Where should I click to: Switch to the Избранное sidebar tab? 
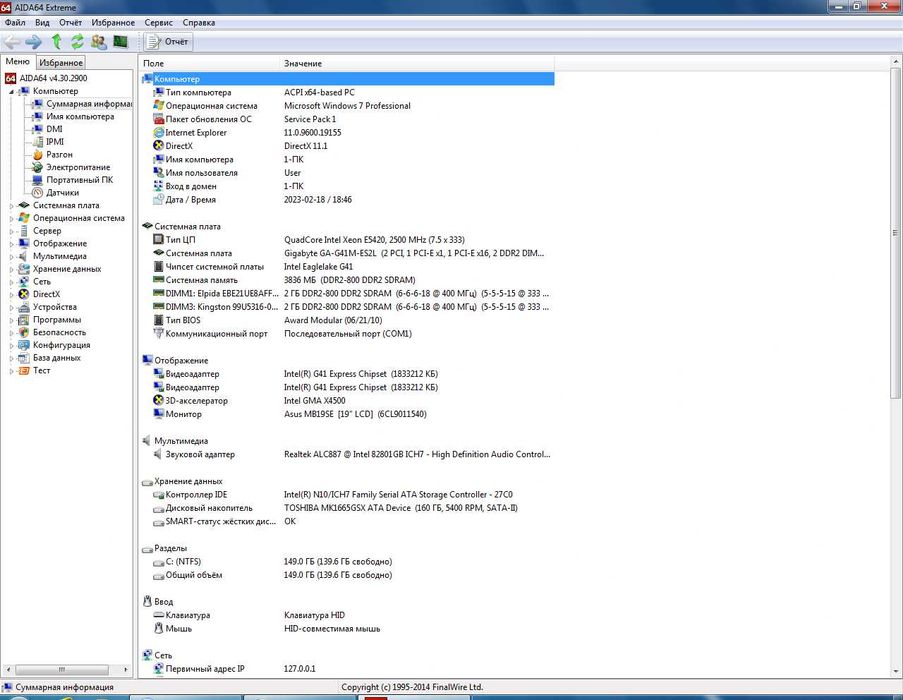[x=61, y=62]
